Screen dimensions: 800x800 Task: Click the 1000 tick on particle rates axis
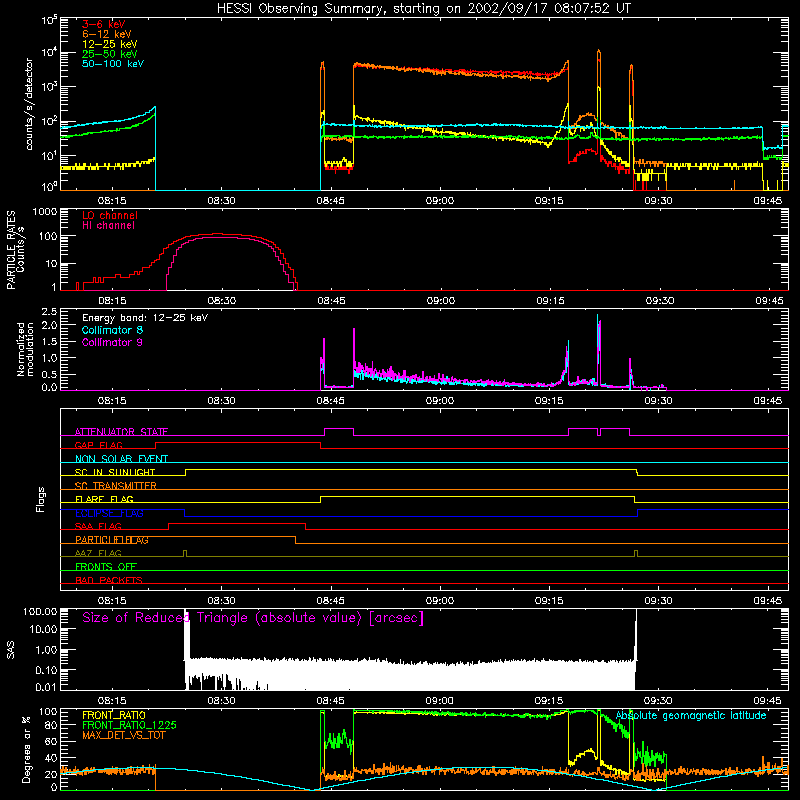(44, 212)
